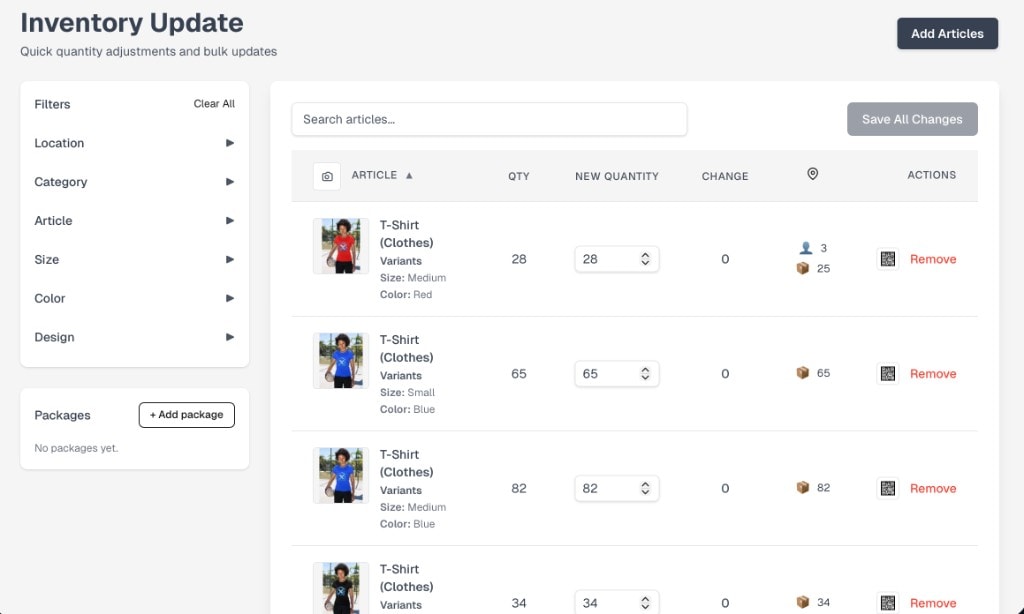
Task: Click the new quantity field showing 82
Action: coord(616,488)
